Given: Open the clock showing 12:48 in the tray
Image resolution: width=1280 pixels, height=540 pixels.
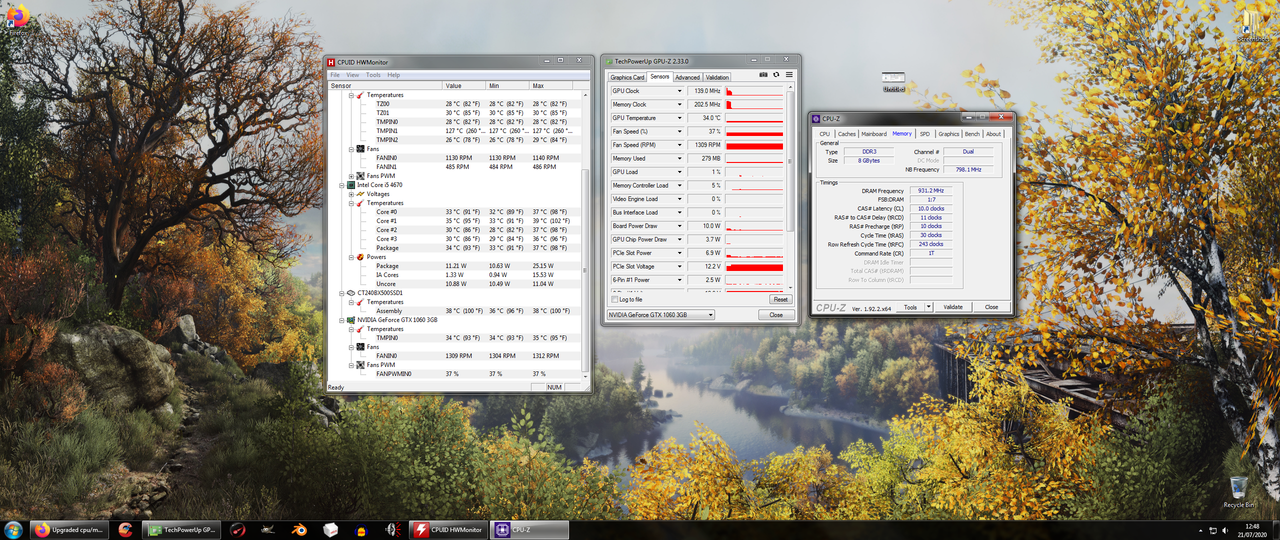Looking at the screenshot, I should pyautogui.click(x=1252, y=530).
